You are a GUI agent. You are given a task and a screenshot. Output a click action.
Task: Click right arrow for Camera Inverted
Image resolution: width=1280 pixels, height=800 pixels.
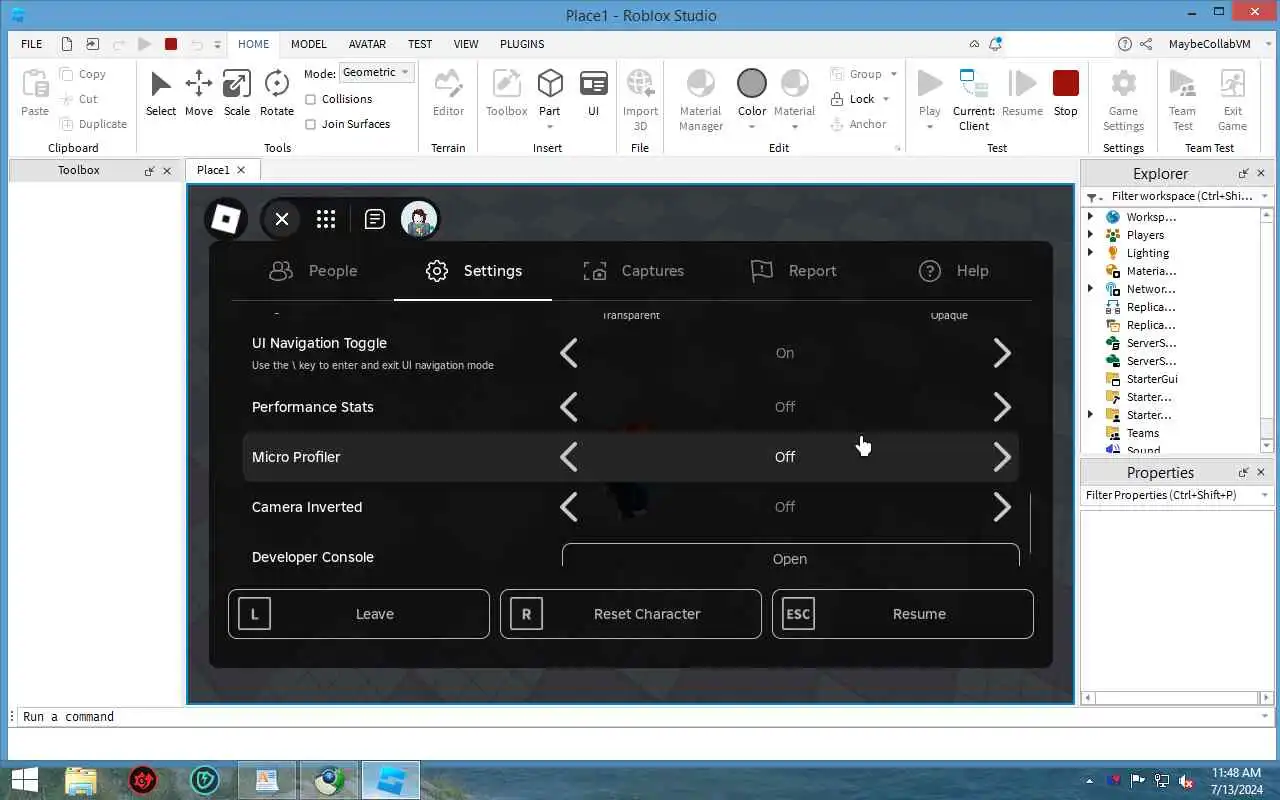1002,507
